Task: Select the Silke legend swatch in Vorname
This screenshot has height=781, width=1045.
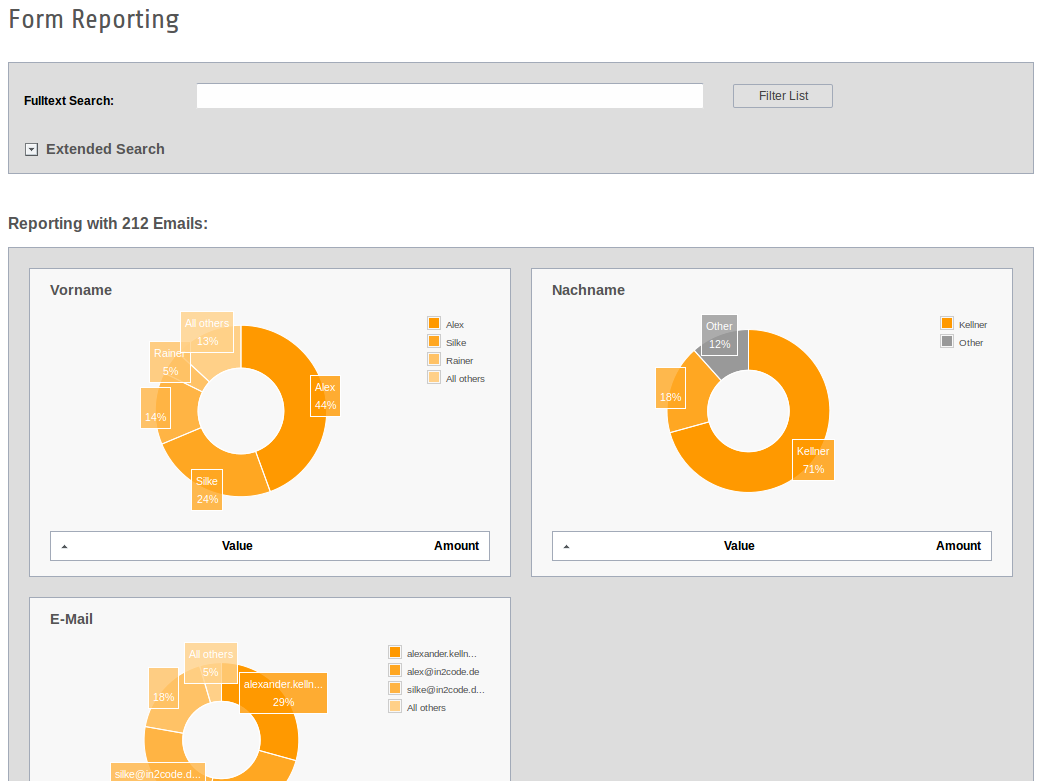Action: [434, 341]
